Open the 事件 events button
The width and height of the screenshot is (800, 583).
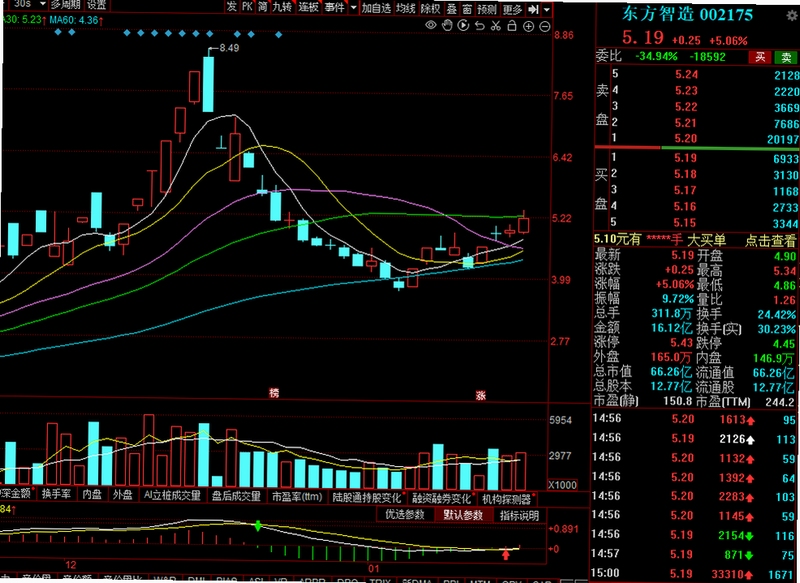pos(334,7)
